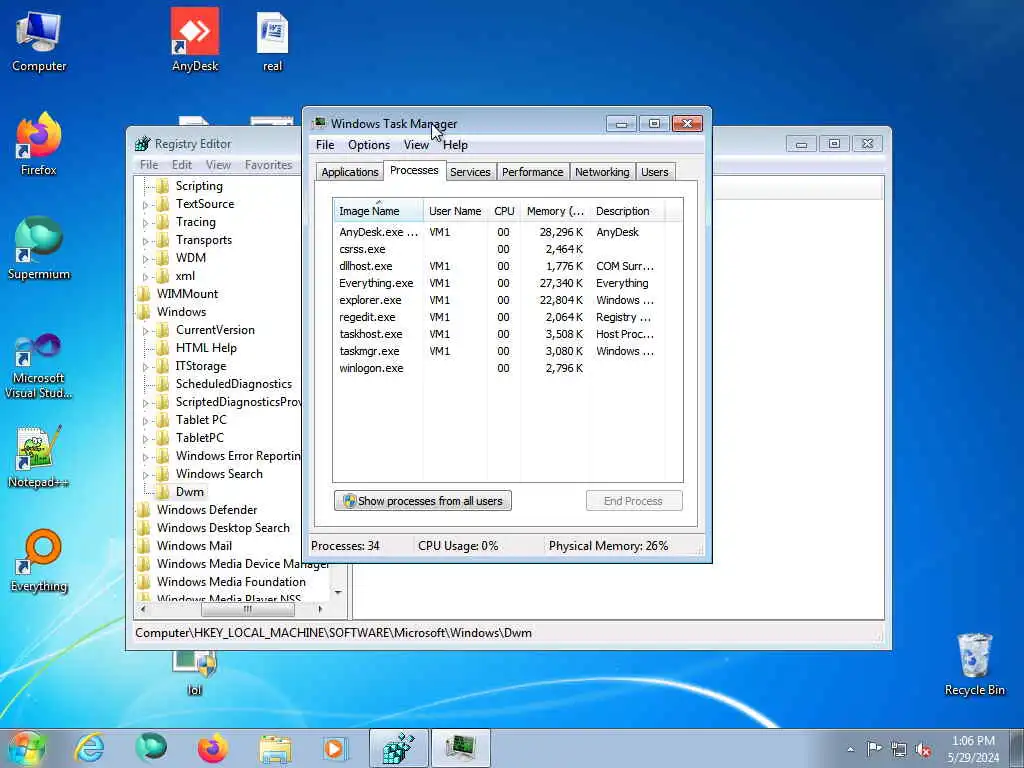Open Action Center flag icon in tray
This screenshot has height=768, width=1024.
874,748
